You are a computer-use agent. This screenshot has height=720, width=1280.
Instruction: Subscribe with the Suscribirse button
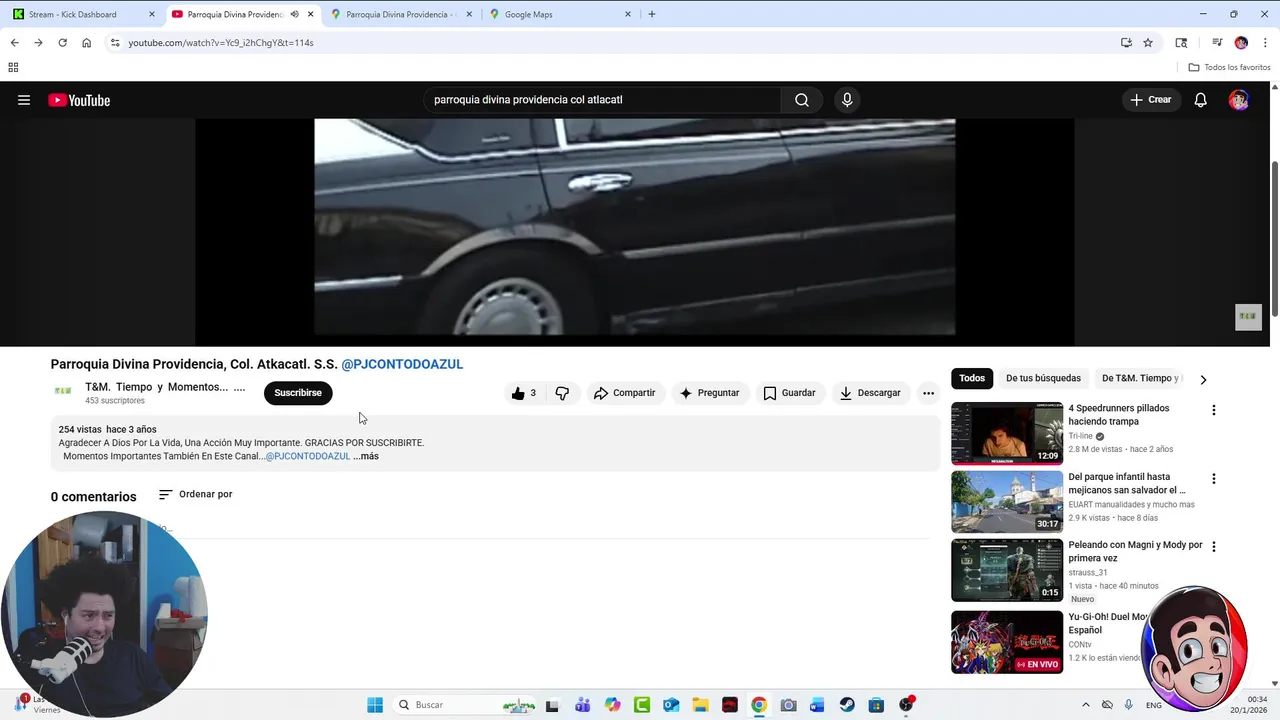[x=298, y=393]
